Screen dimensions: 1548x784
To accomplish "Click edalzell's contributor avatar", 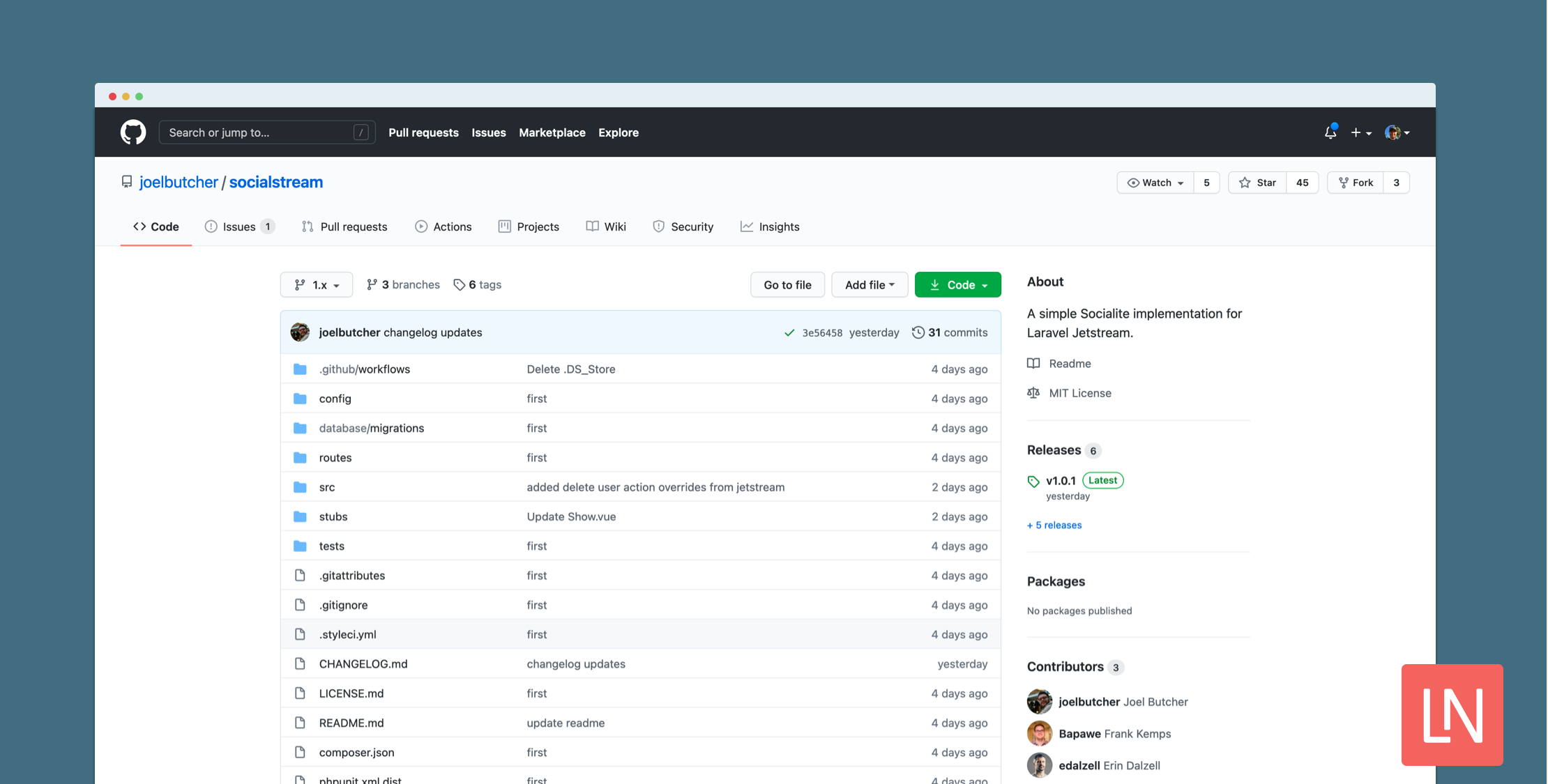I will [1040, 765].
